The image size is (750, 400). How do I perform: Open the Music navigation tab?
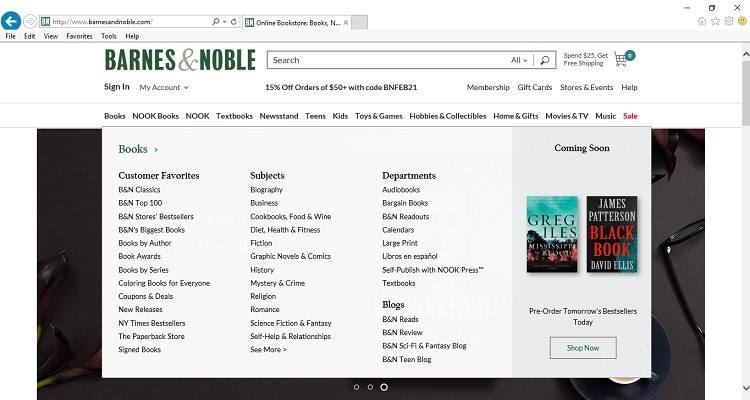tap(606, 116)
